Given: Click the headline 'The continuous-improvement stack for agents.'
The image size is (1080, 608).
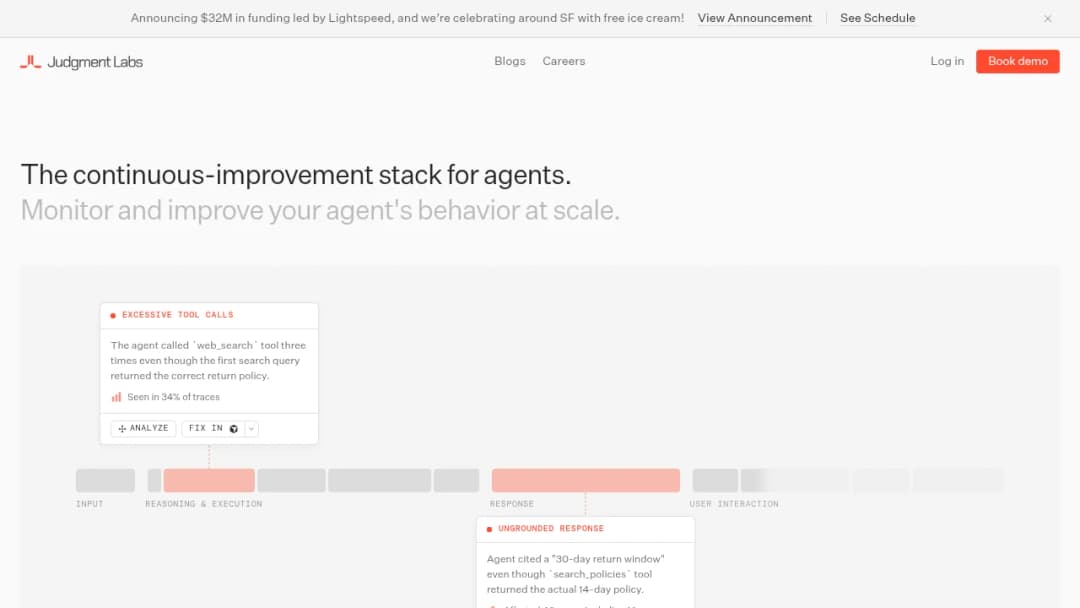Looking at the screenshot, I should pyautogui.click(x=296, y=175).
